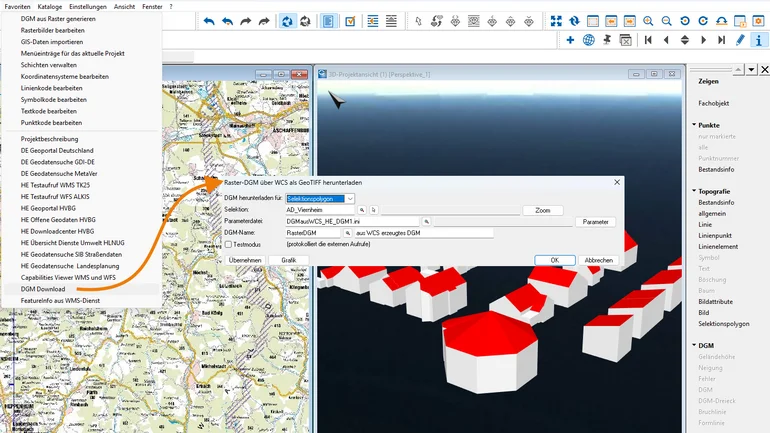
Task: Click the globe icon in second toolbar row
Action: pos(588,40)
